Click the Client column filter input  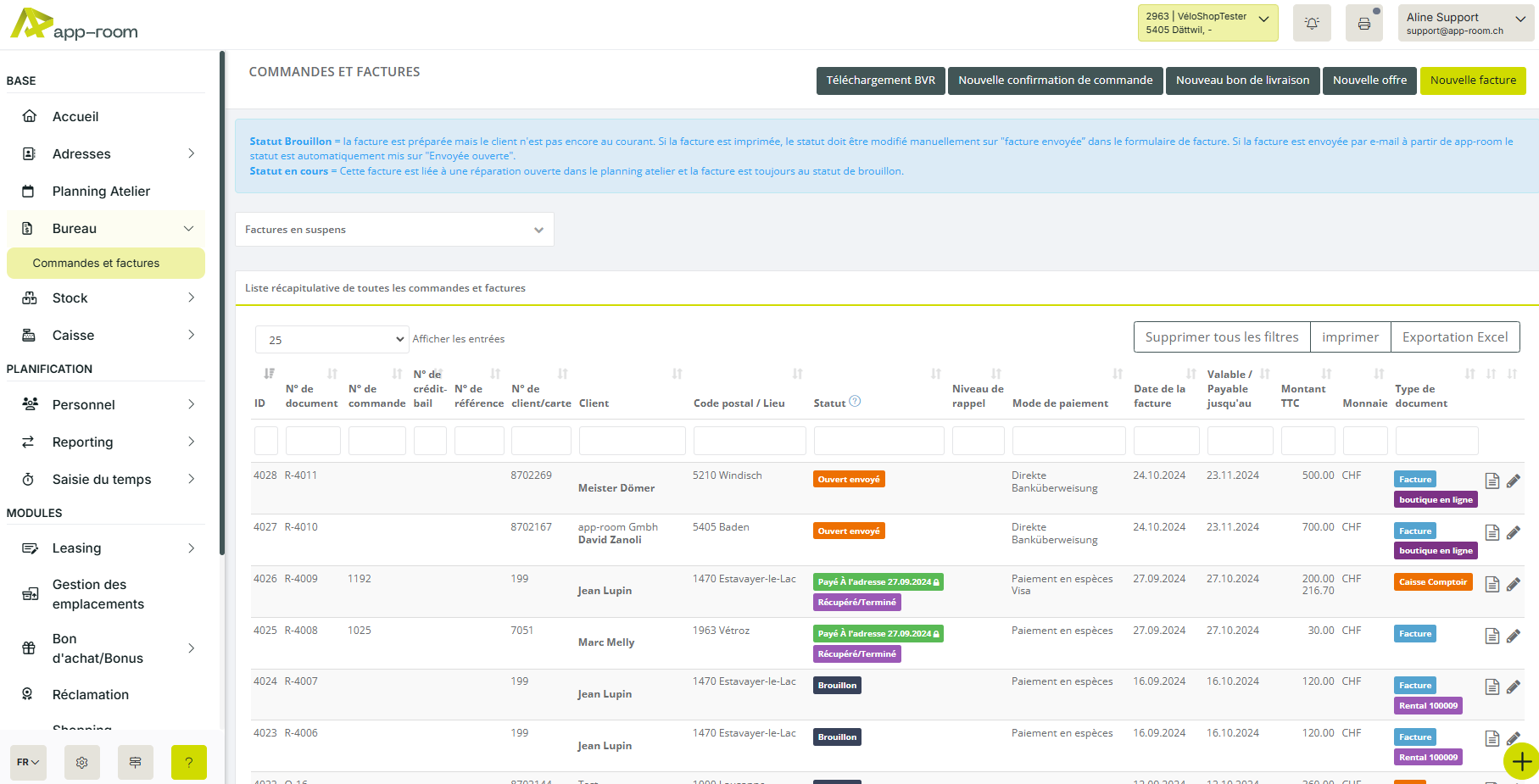(x=632, y=441)
